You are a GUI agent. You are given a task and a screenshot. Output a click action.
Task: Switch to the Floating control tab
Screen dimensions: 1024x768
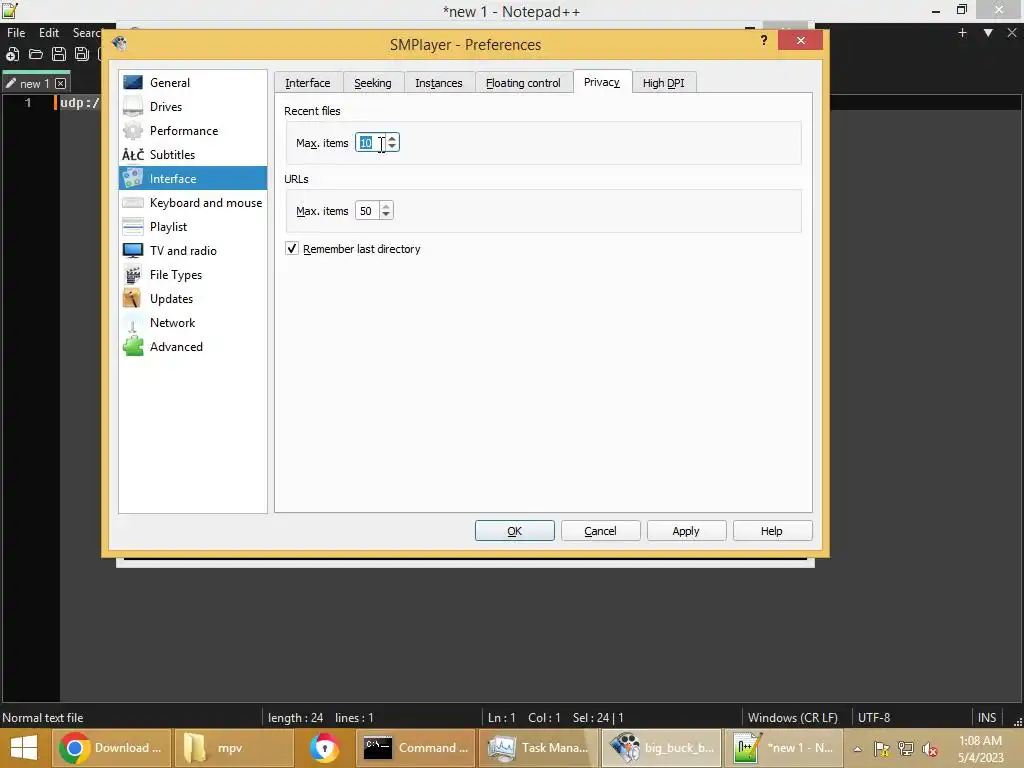(x=523, y=83)
